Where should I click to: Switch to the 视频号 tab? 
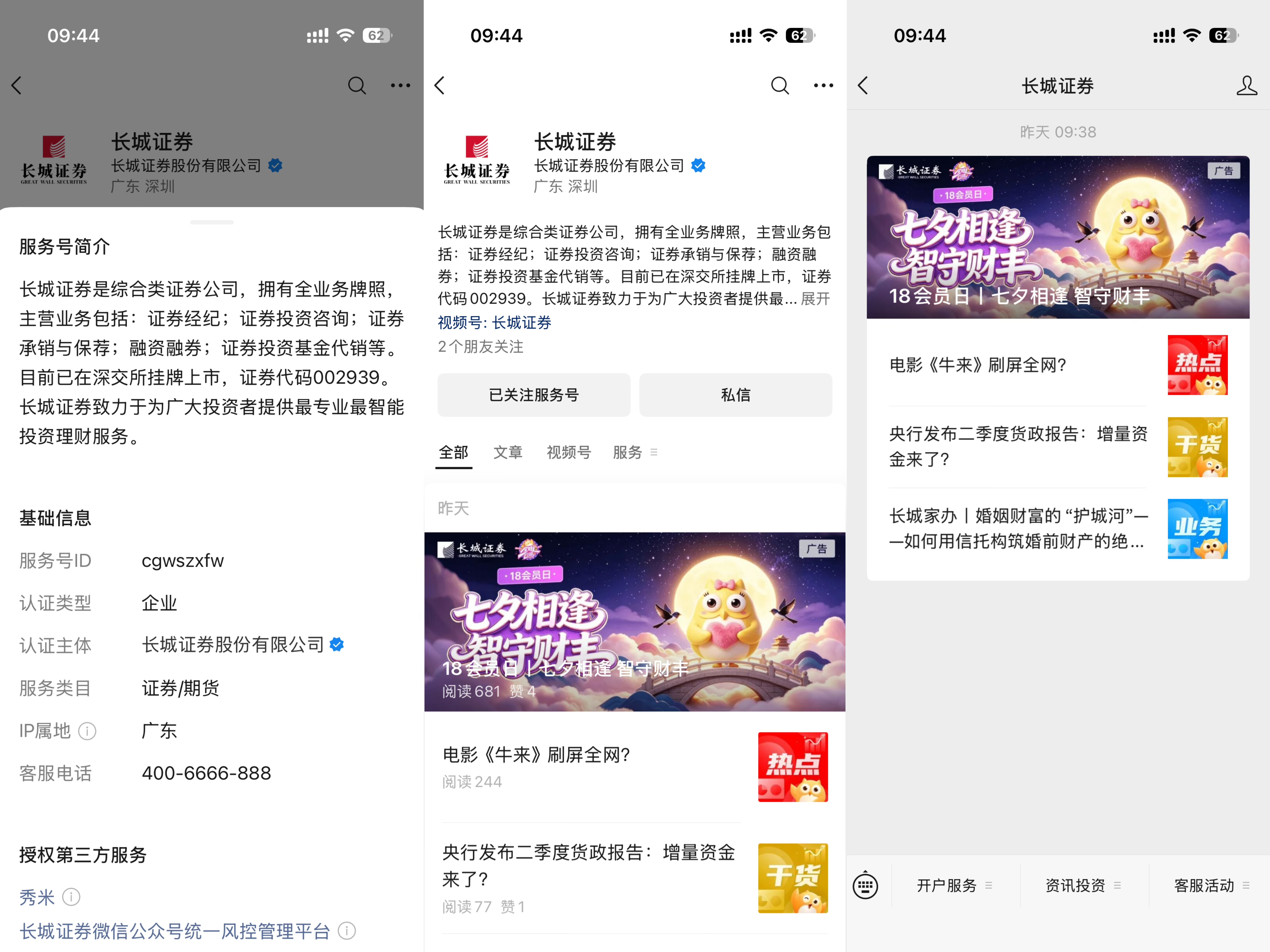pos(569,452)
